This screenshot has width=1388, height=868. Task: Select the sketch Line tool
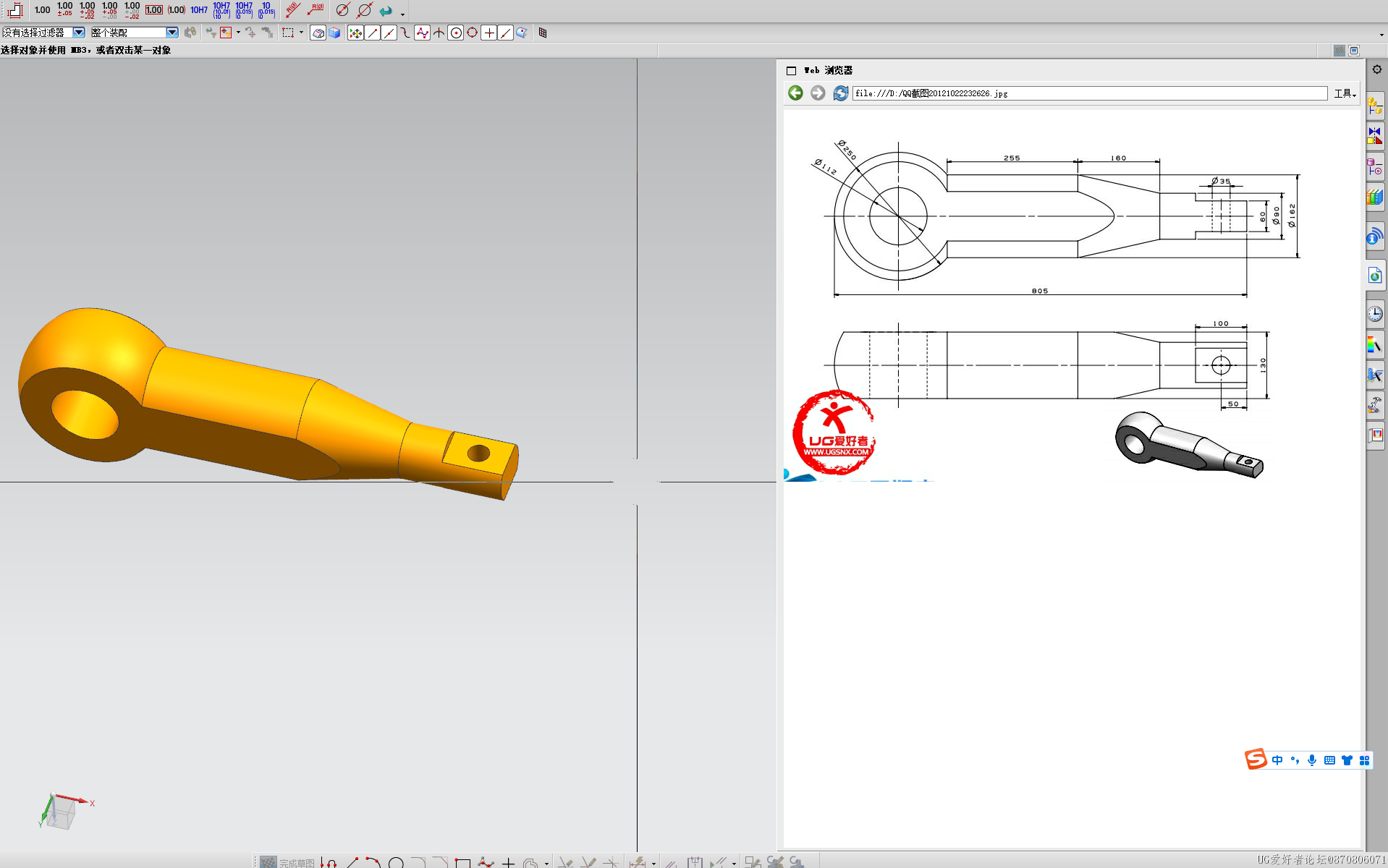click(352, 862)
